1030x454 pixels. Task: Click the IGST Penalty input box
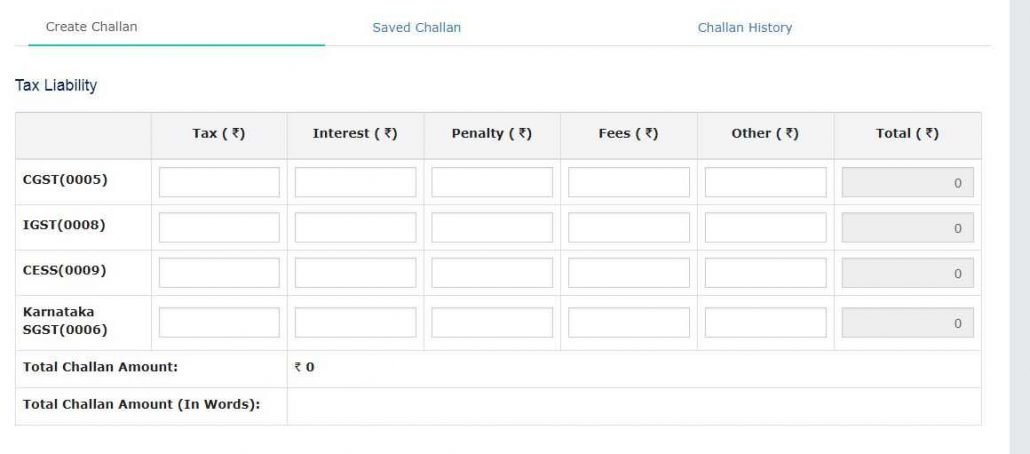point(492,228)
